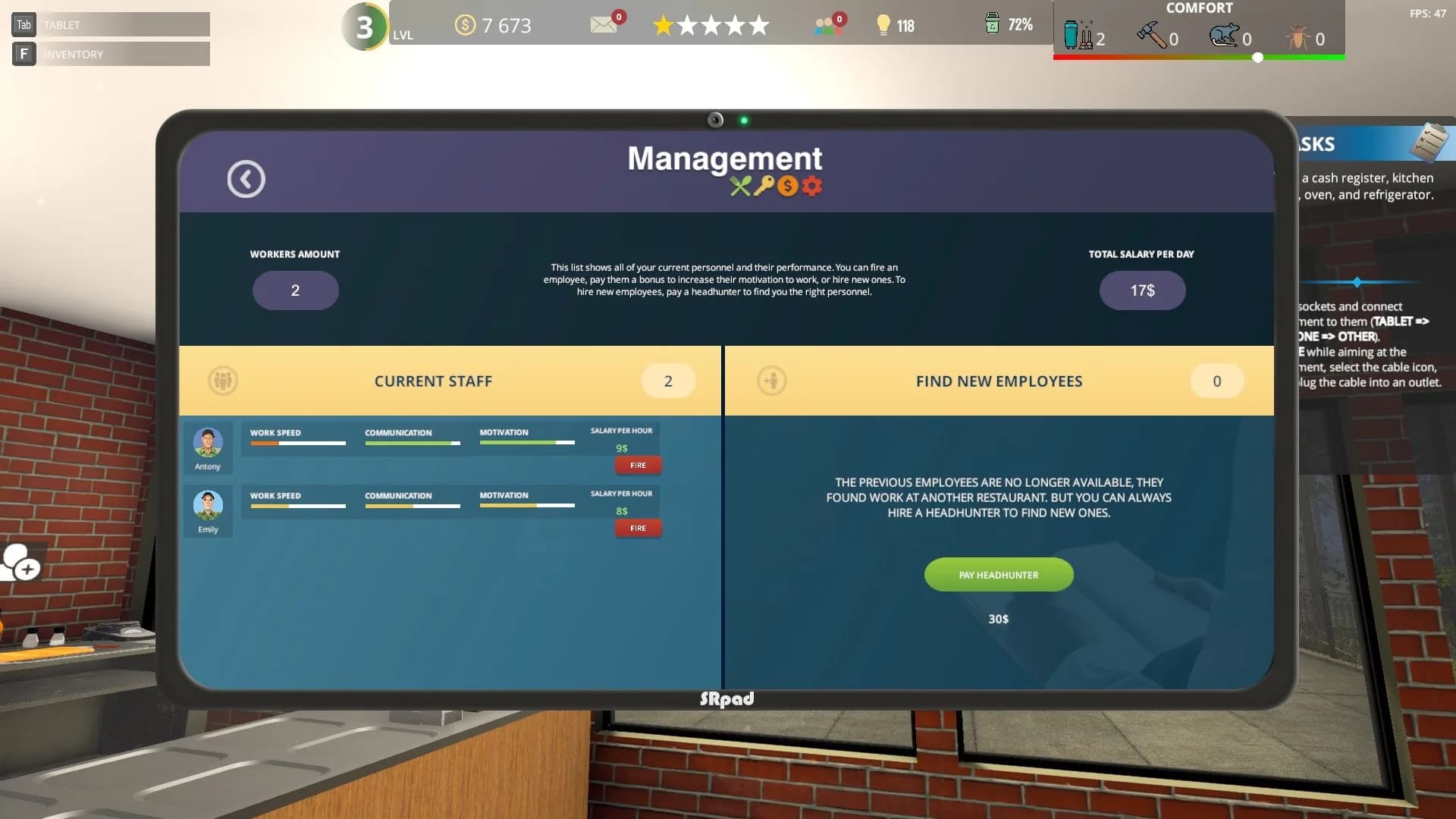The width and height of the screenshot is (1456, 819).
Task: Click the lightbulb ideas icon
Action: coord(883,25)
